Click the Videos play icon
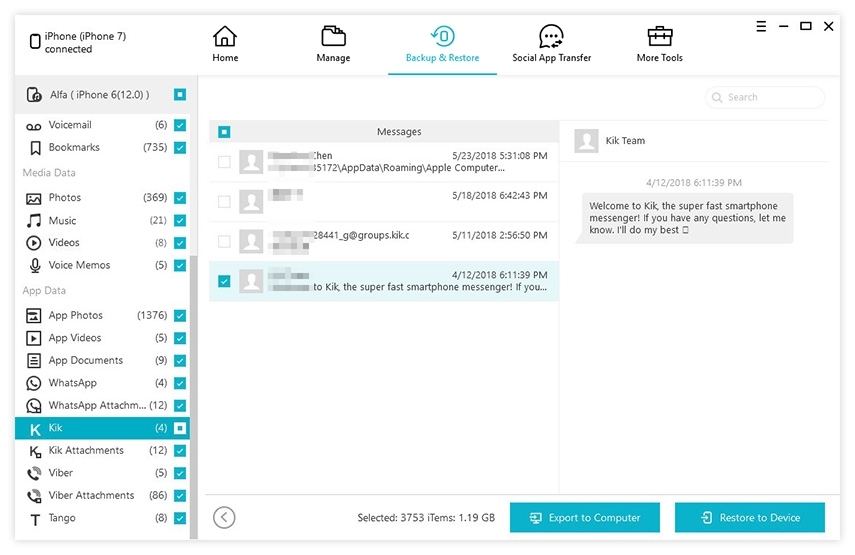Screen dimensions: 855x555 click(34, 243)
